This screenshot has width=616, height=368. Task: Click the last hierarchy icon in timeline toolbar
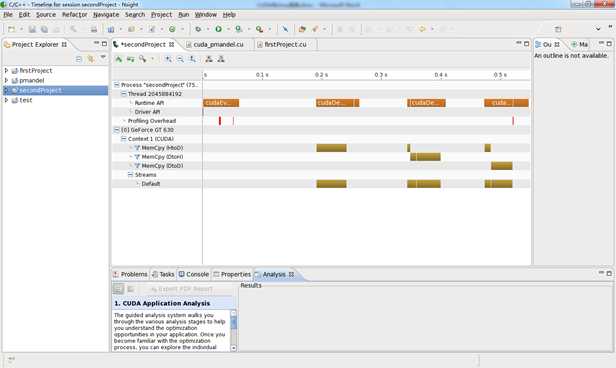[x=221, y=59]
